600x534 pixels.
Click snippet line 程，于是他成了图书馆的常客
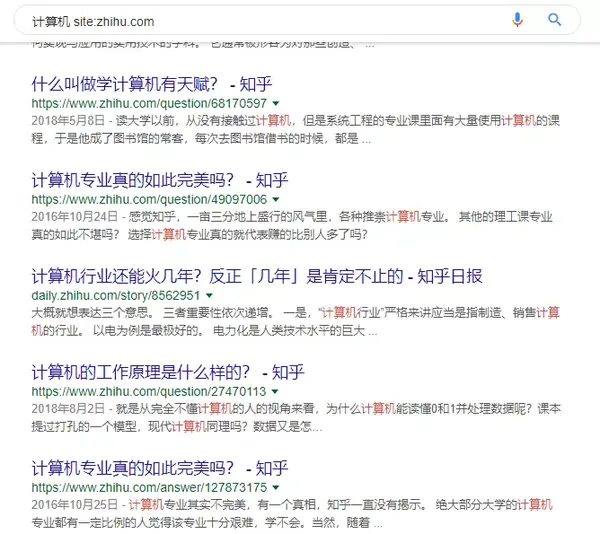coord(201,138)
